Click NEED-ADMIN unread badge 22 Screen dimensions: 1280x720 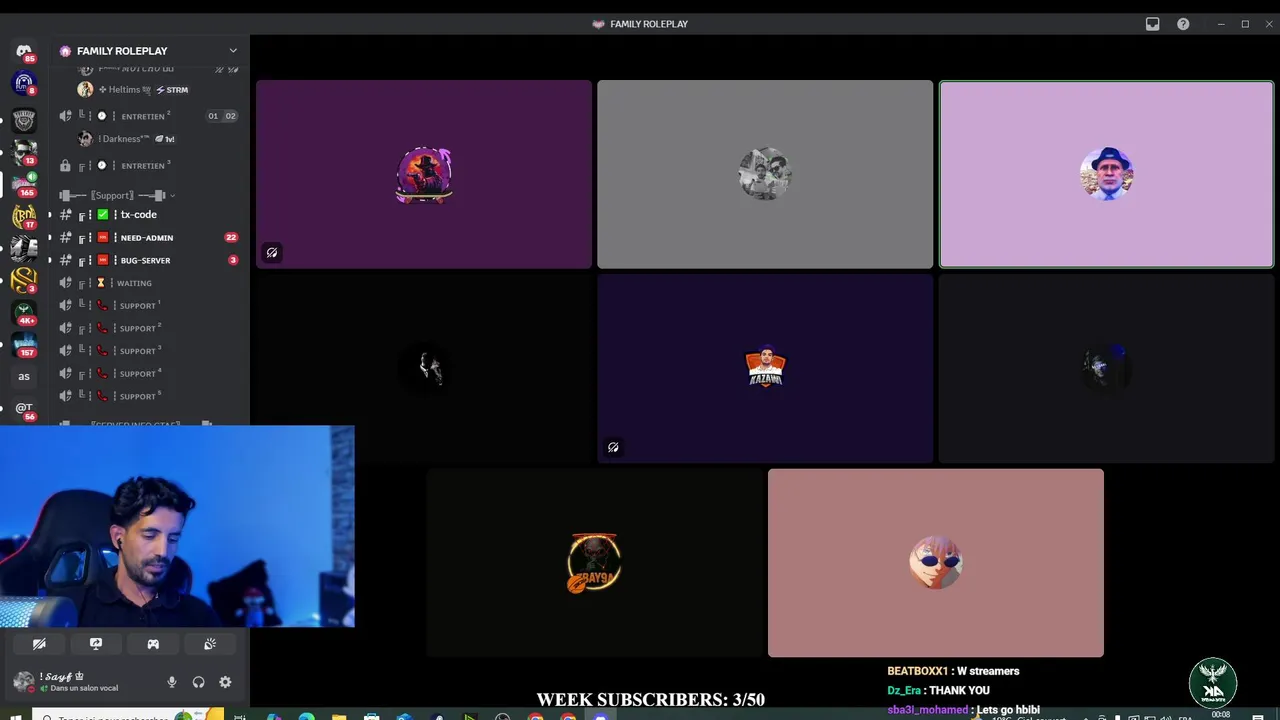[x=231, y=238]
